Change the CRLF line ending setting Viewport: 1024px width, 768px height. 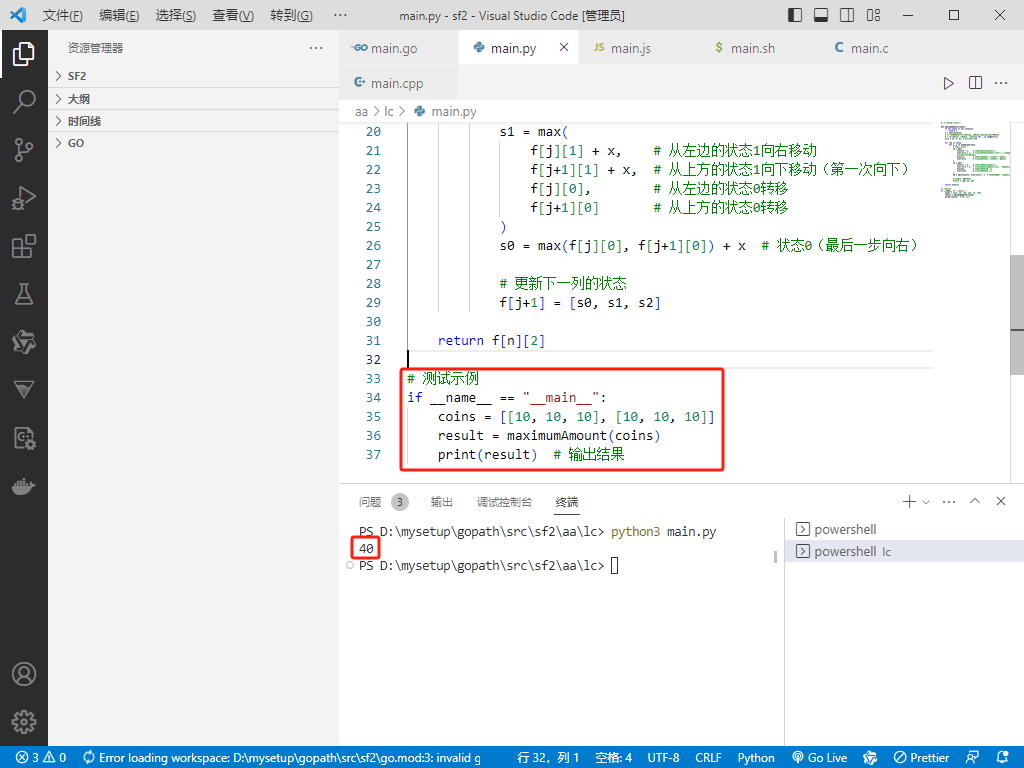click(x=708, y=758)
